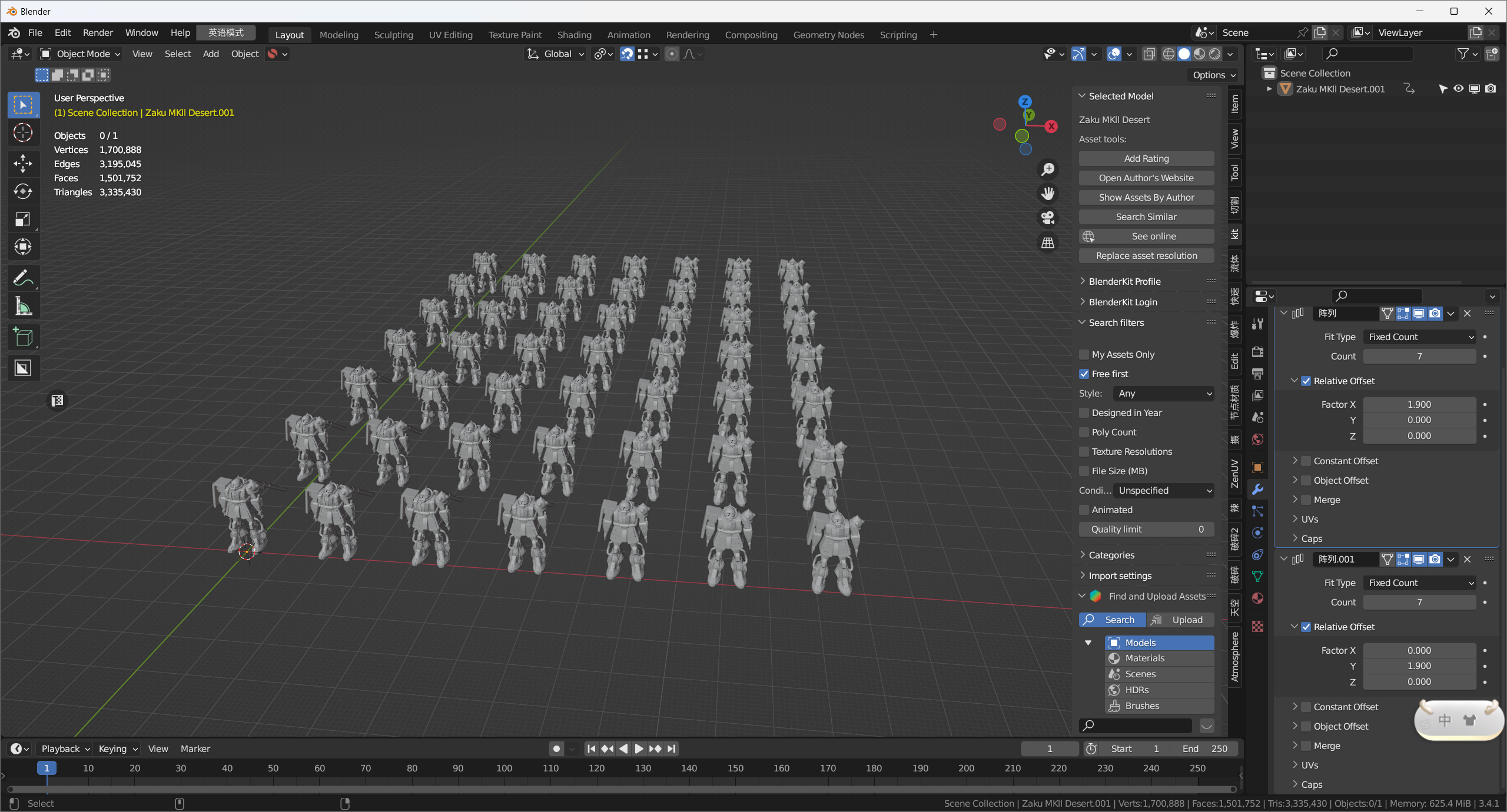
Task: Open the Material properties tab icon
Action: click(x=1257, y=598)
